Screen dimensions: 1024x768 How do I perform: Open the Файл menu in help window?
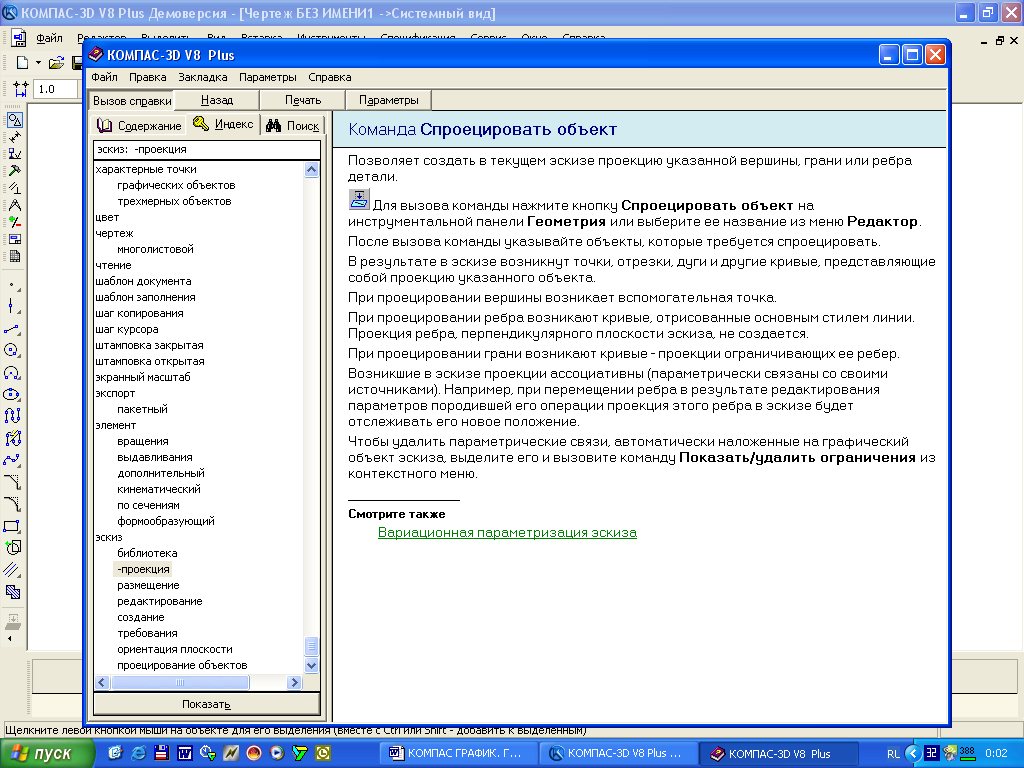click(104, 77)
